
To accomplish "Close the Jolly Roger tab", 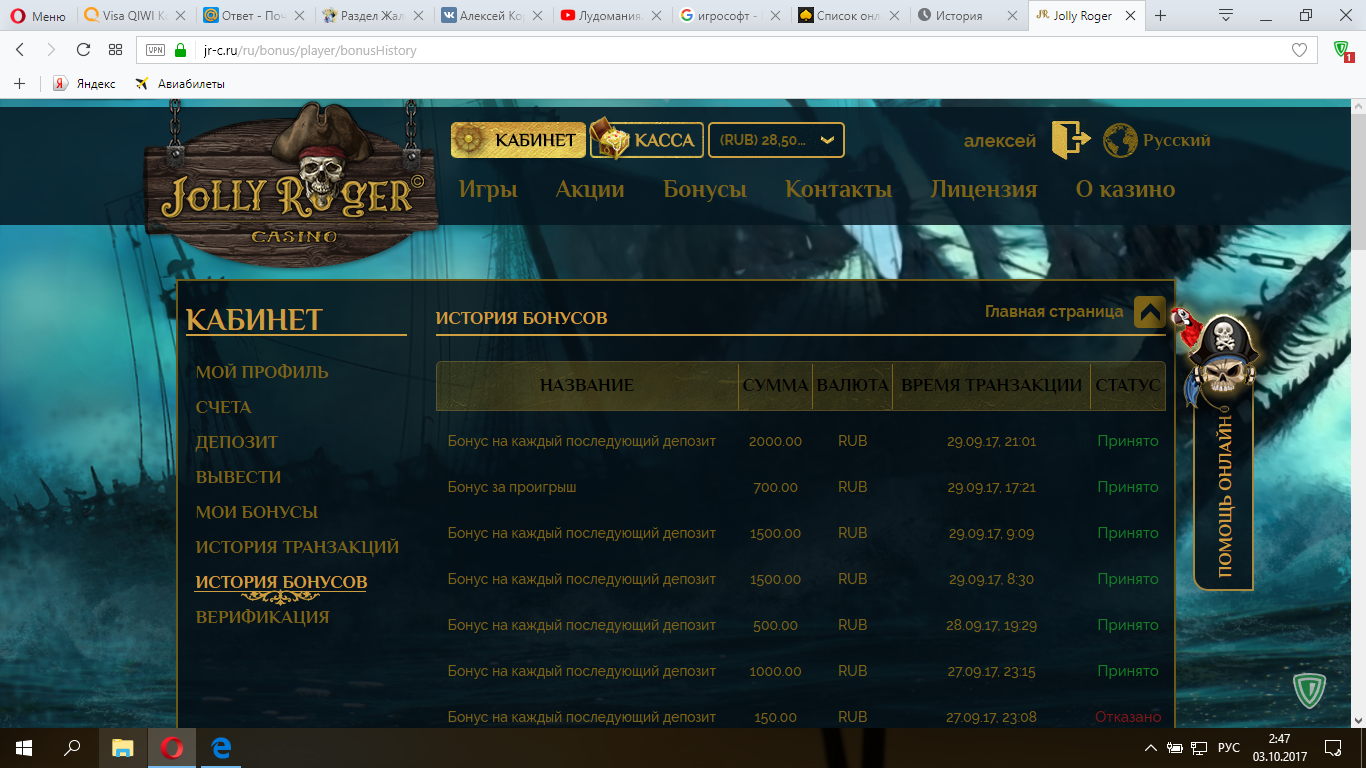I will [1131, 16].
